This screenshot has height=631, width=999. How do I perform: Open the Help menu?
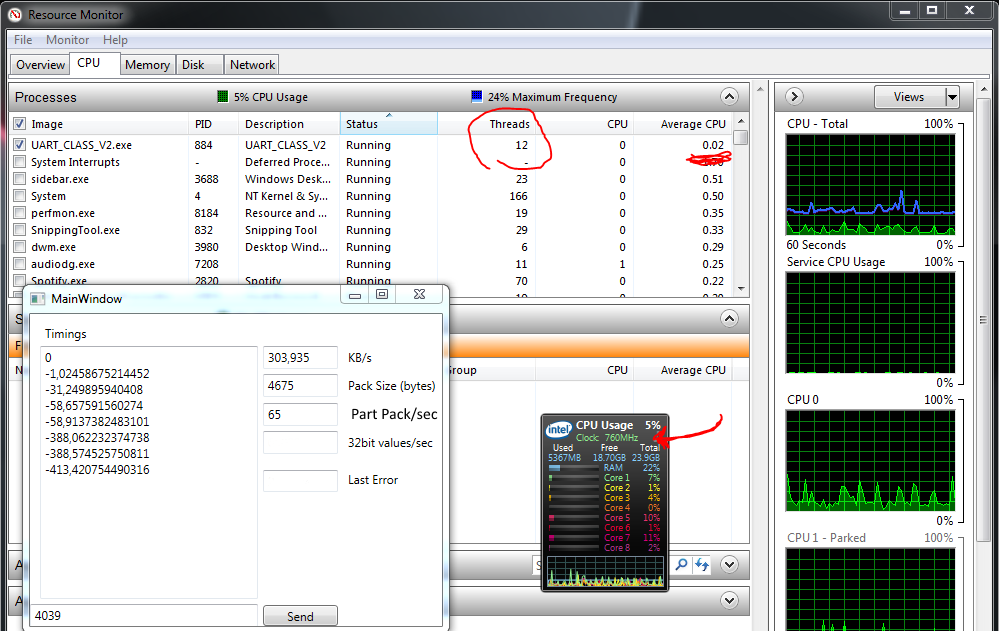pos(115,40)
